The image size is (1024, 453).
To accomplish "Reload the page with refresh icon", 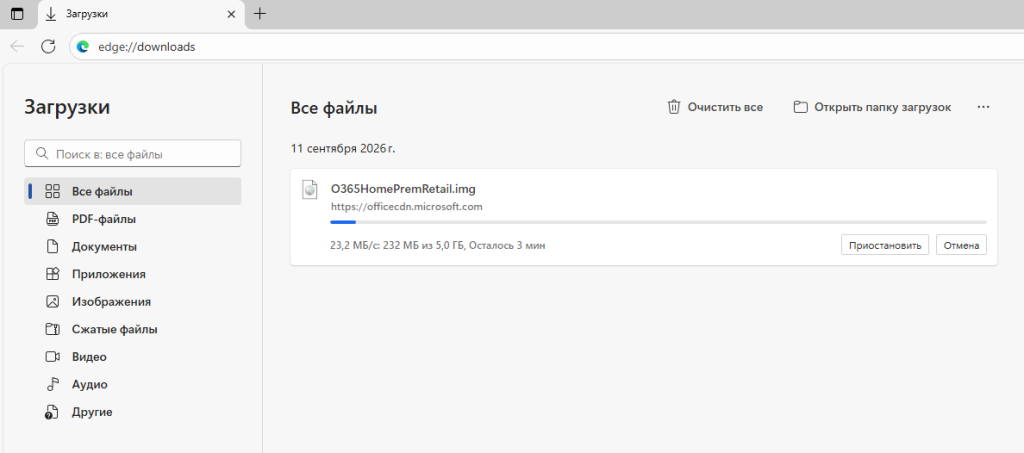I will click(48, 46).
